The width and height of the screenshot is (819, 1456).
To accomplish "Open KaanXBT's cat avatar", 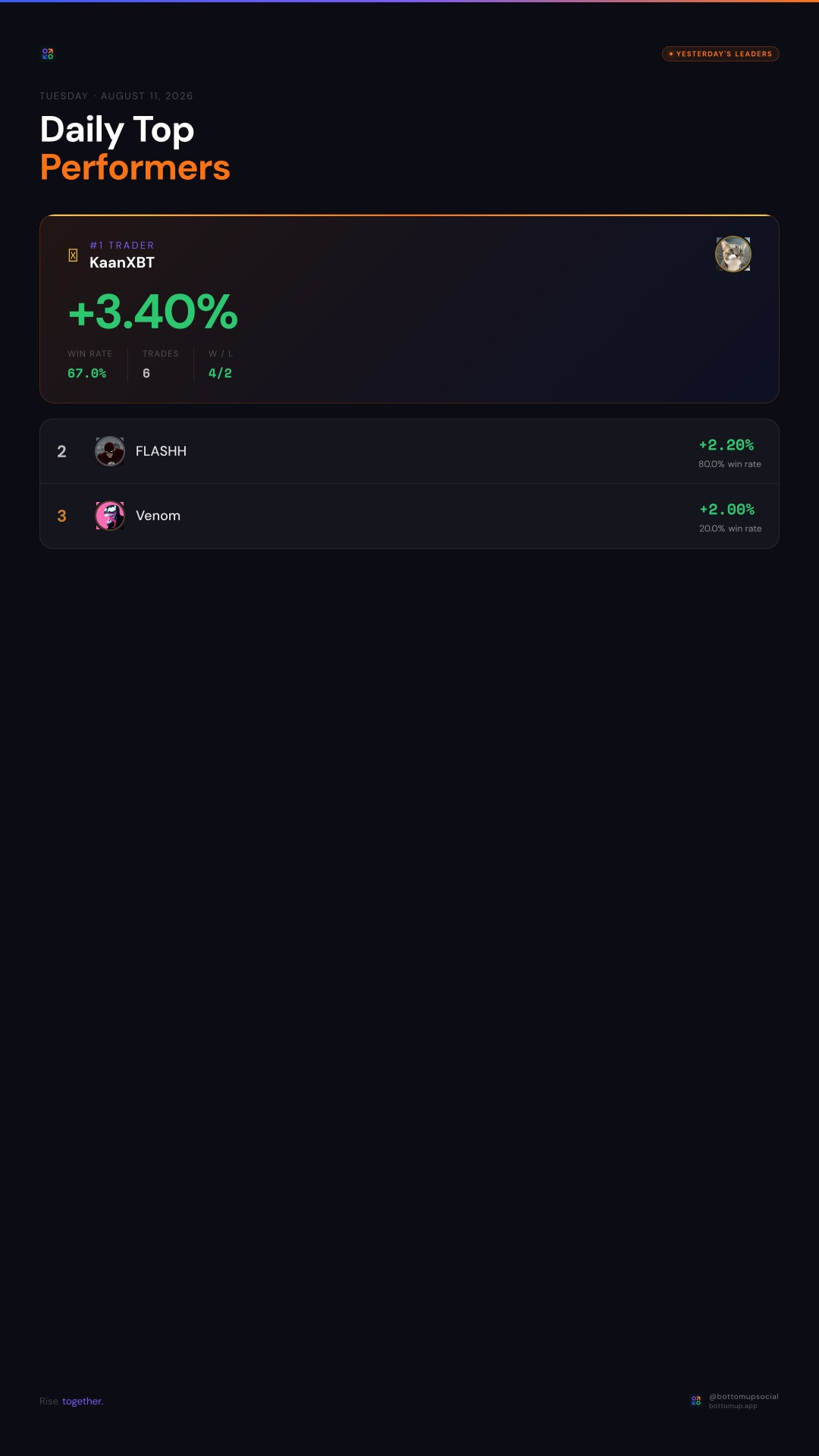I will click(733, 254).
